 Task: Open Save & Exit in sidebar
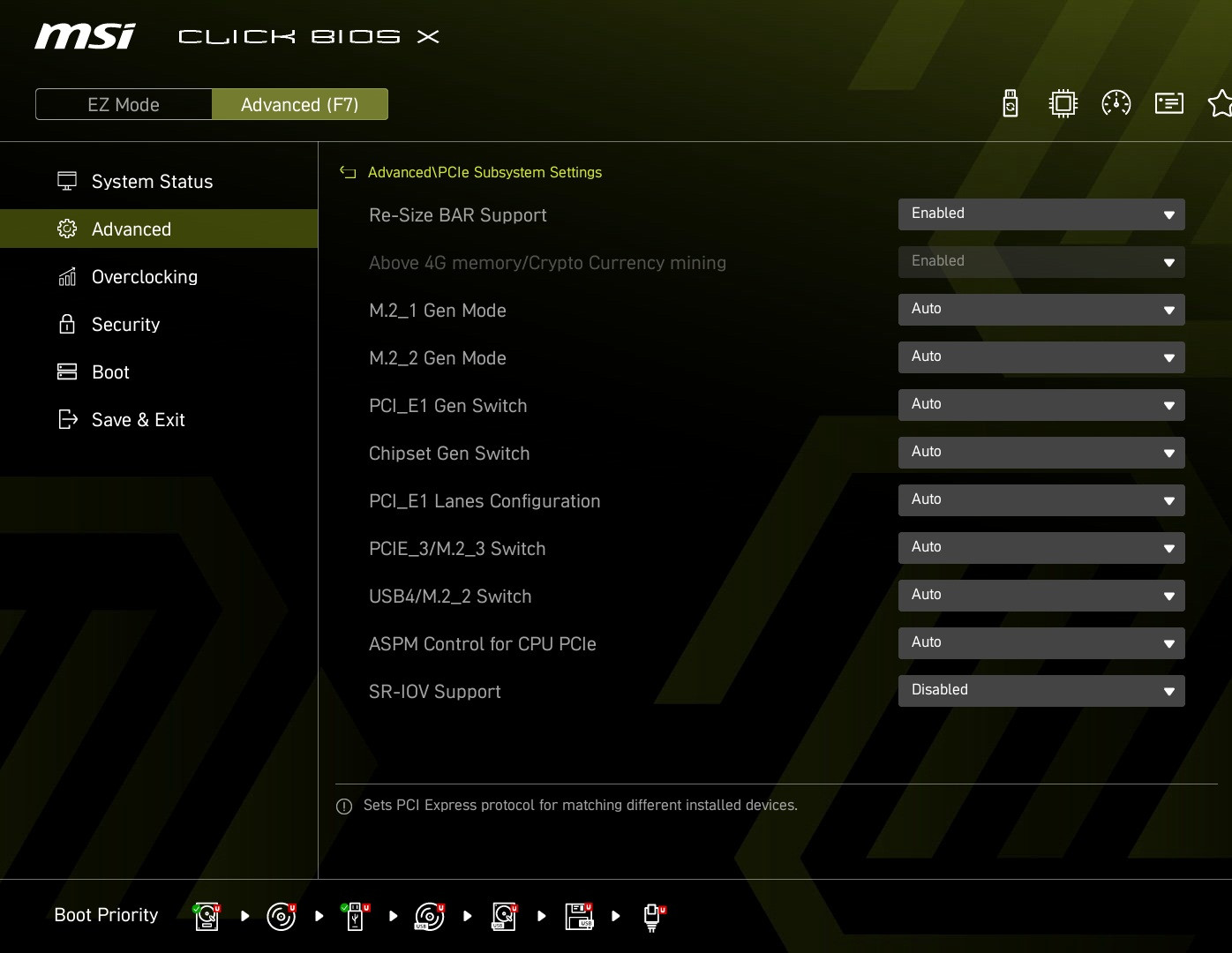[x=159, y=419]
